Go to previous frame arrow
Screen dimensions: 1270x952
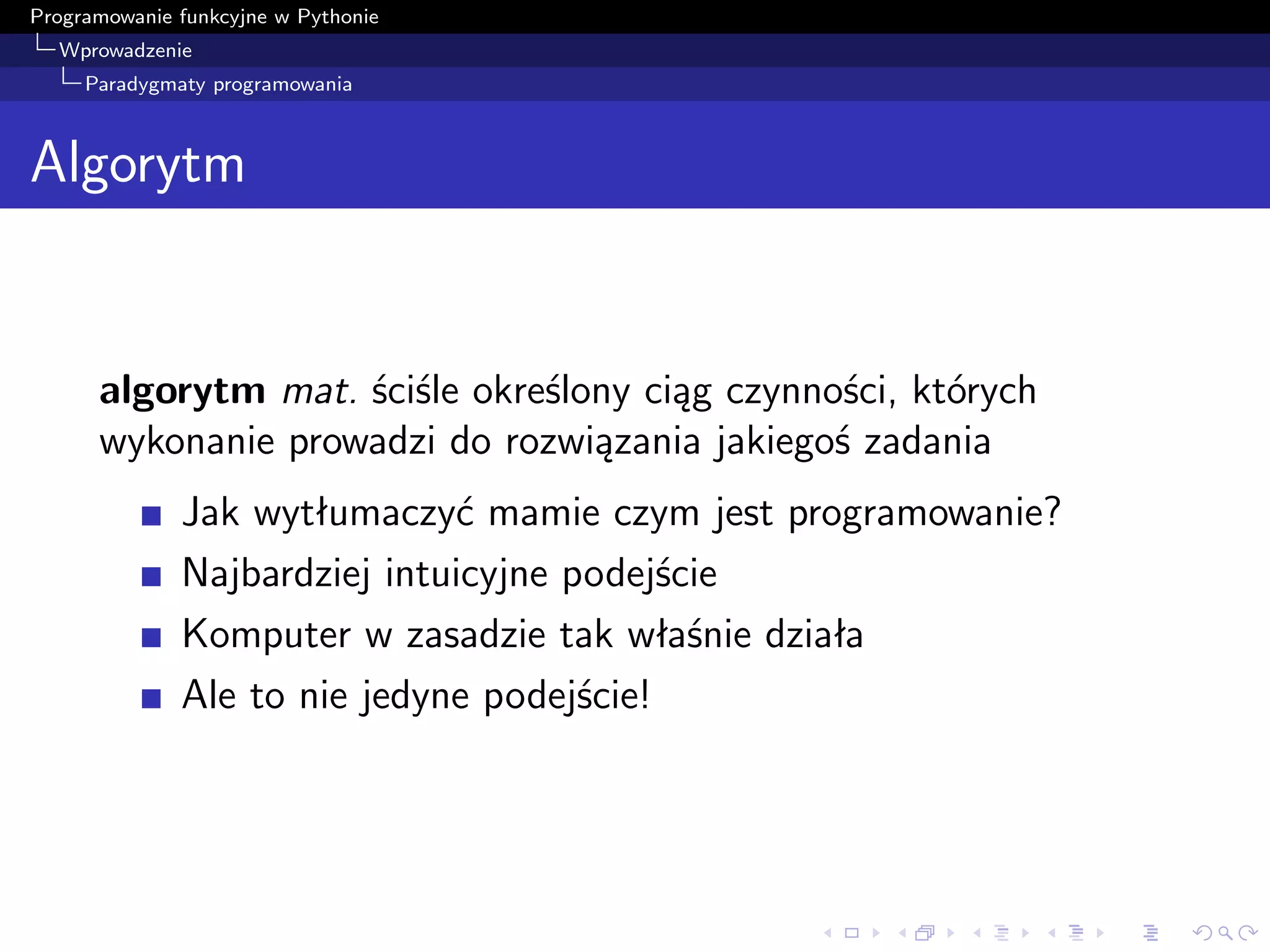point(902,933)
